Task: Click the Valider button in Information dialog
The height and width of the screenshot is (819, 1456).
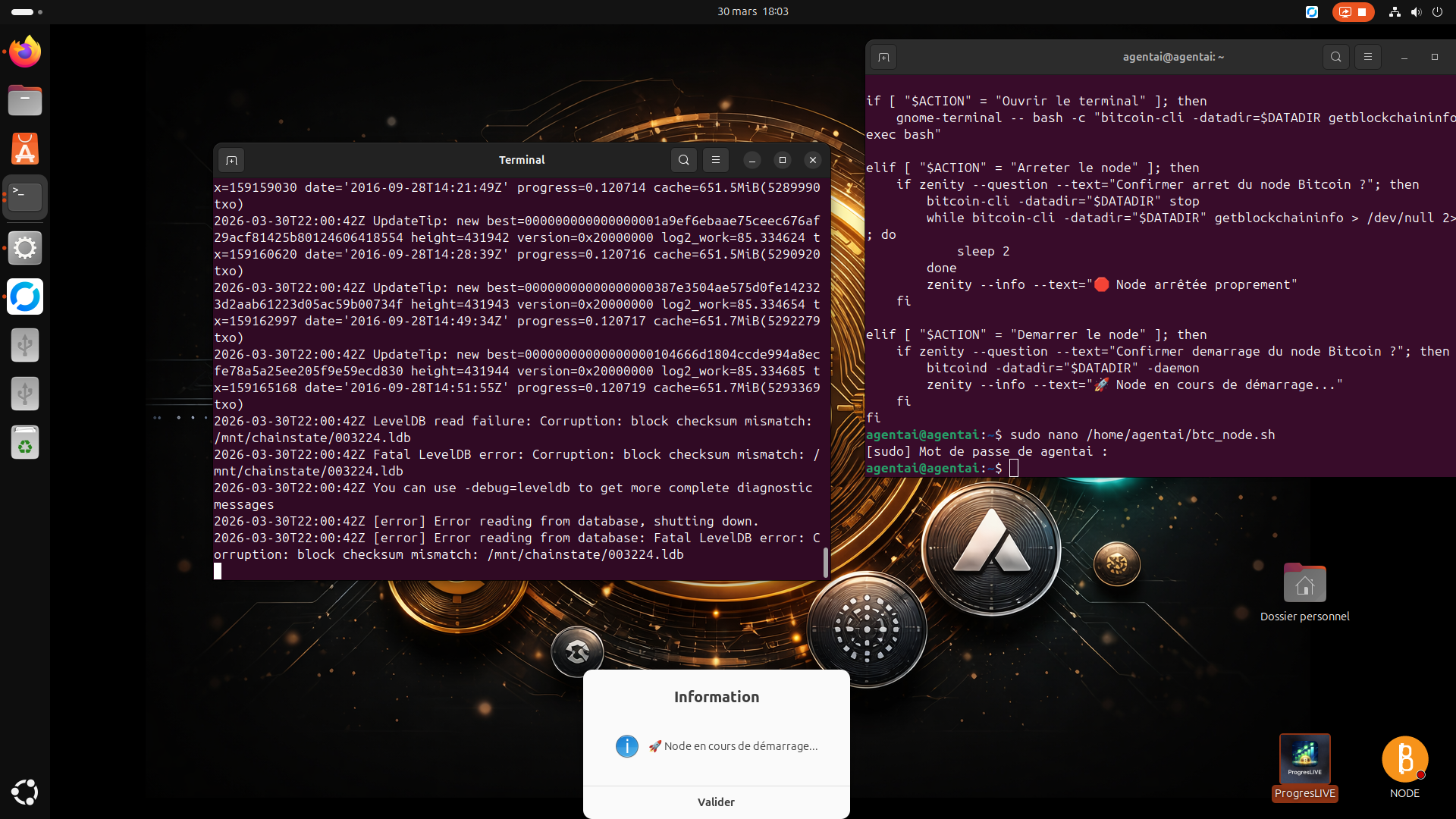Action: 716,802
